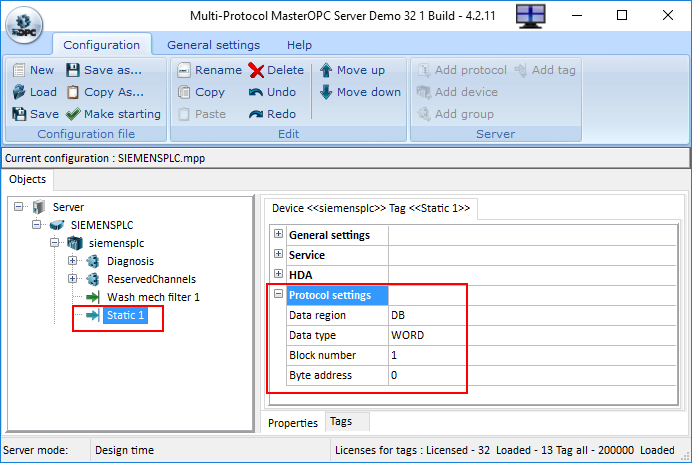Select the Objects tab

[x=28, y=179]
